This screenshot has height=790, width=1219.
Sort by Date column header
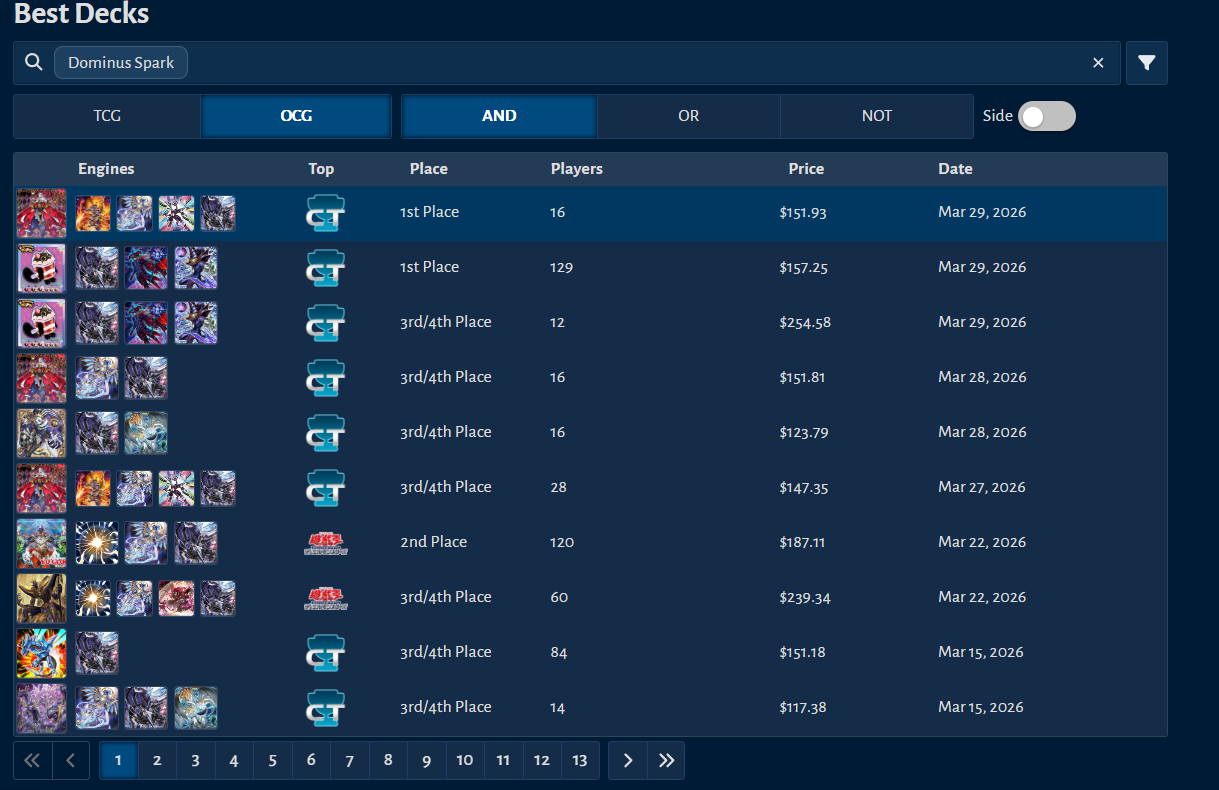coord(955,169)
